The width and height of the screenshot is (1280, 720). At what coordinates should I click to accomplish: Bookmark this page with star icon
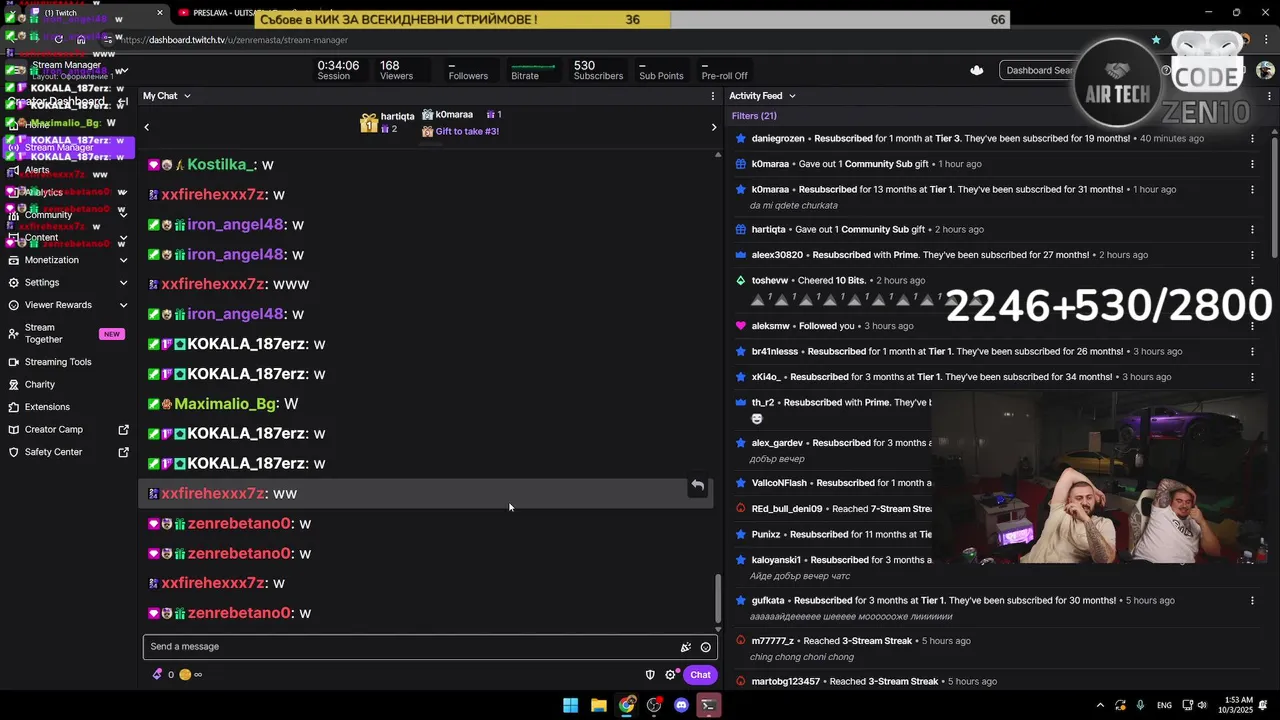click(x=1156, y=40)
